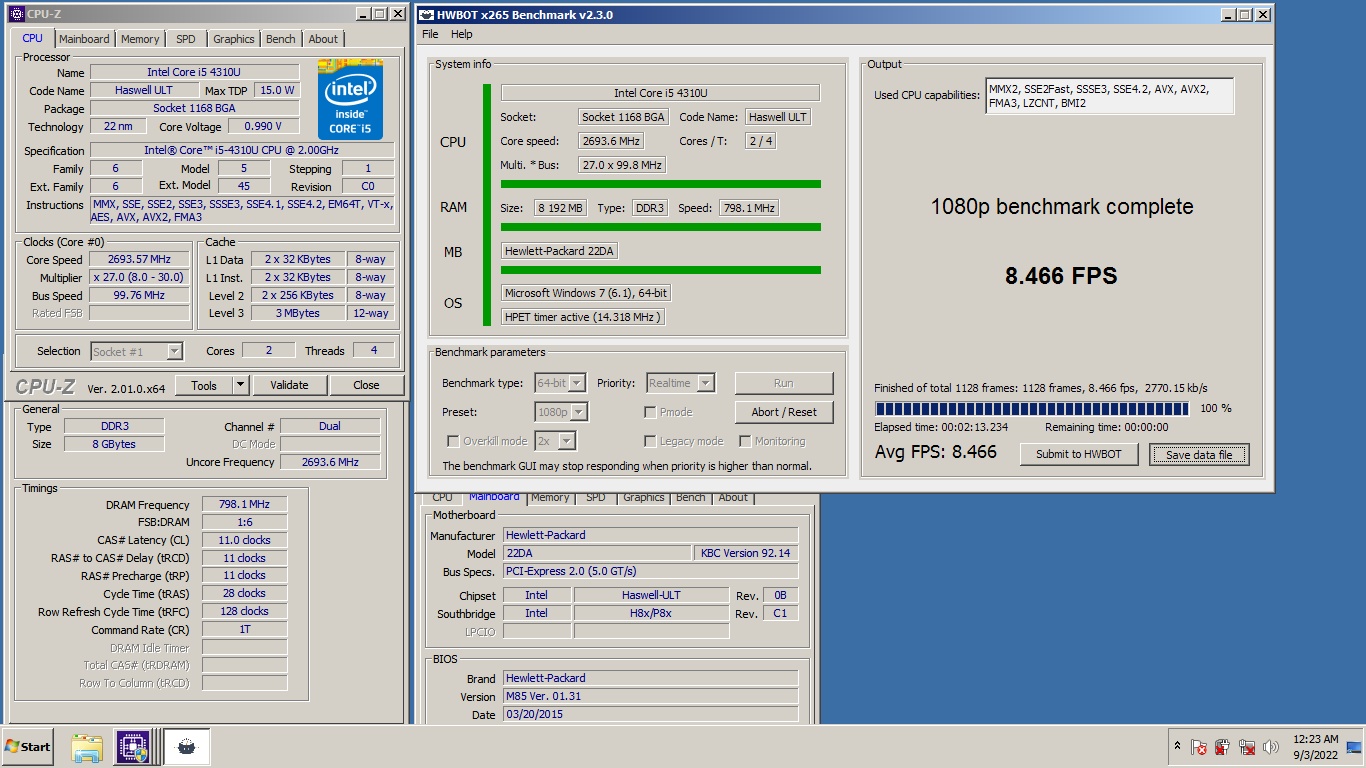1366x768 pixels.
Task: Toggle the Legacy mode checkbox
Action: pos(651,441)
